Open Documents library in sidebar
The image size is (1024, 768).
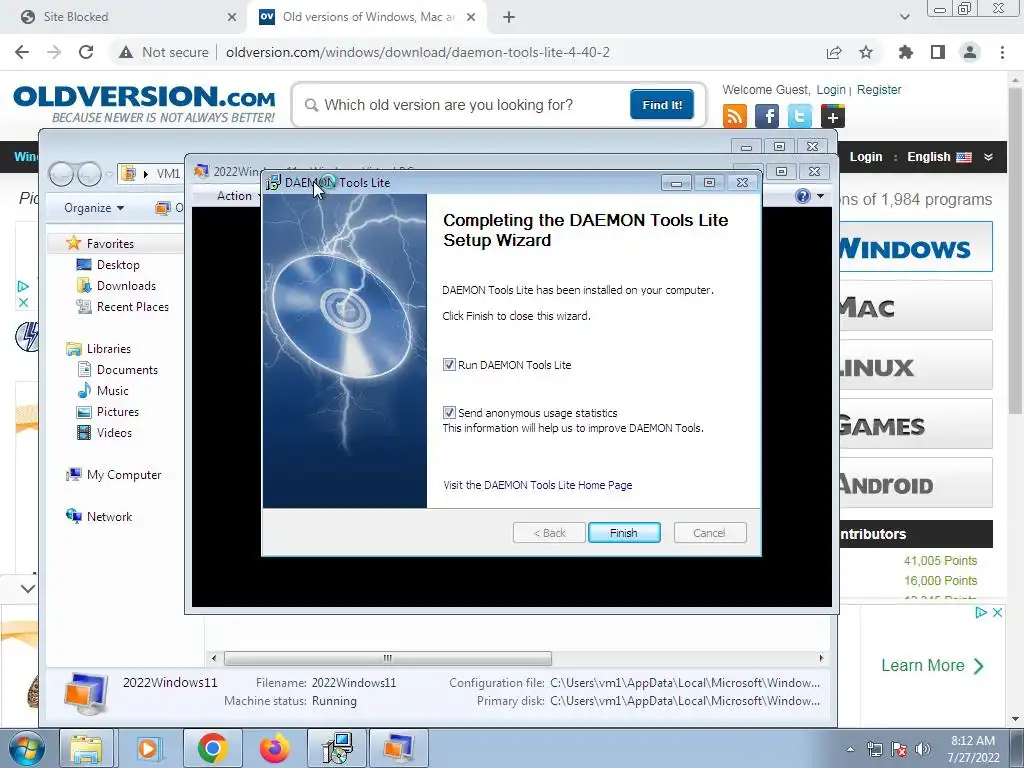point(127,369)
